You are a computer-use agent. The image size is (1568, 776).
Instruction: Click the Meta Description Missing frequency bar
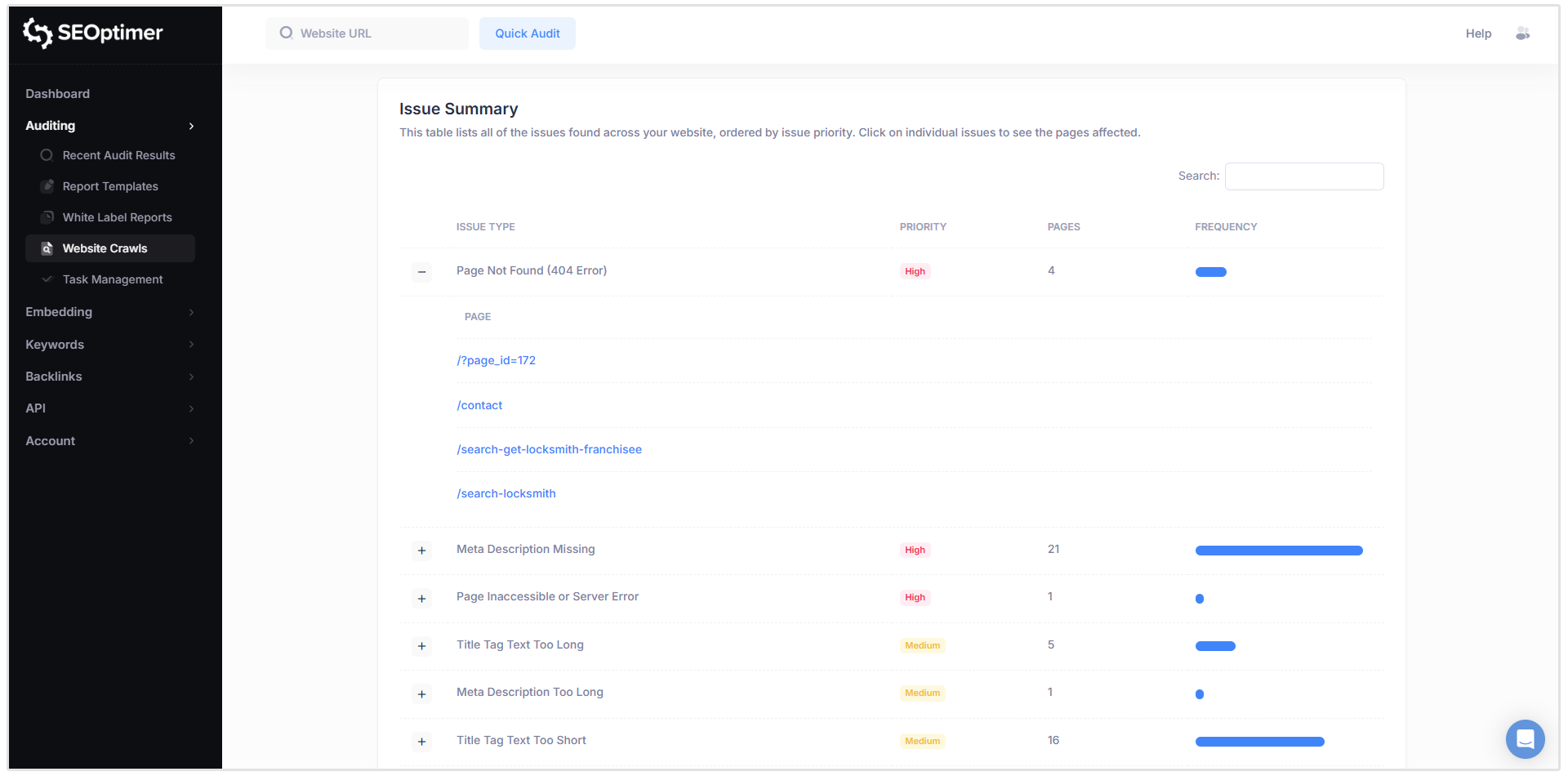[1278, 551]
